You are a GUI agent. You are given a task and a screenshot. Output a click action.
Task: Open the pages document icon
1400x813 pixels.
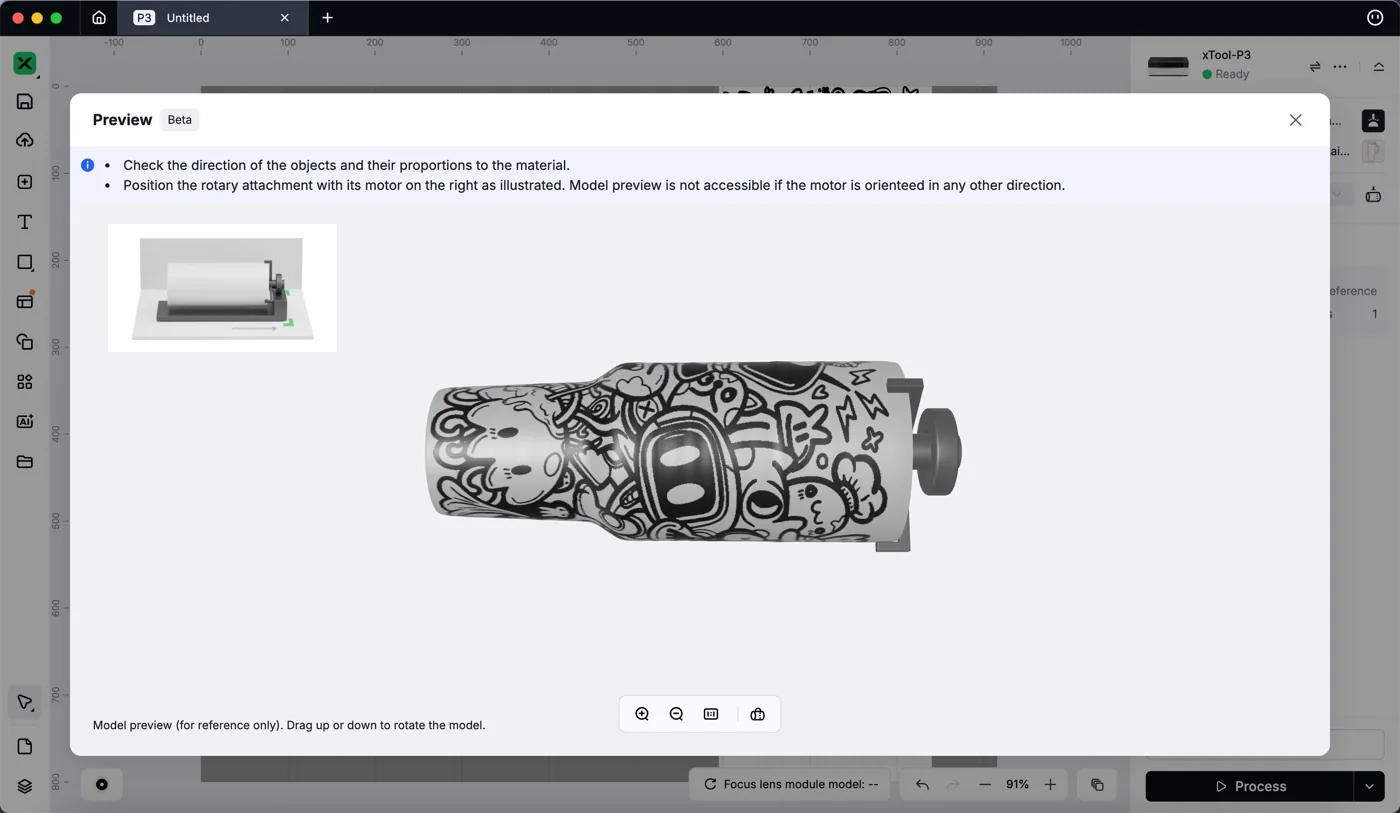[x=25, y=747]
